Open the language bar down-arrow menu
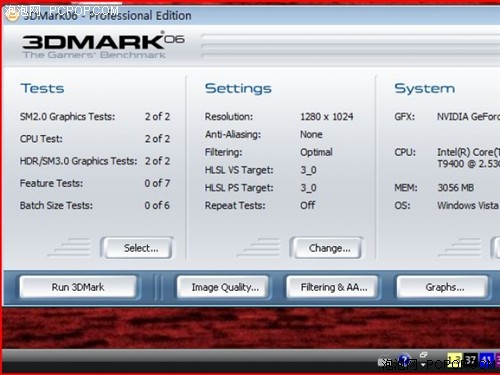This screenshot has width=500, height=375. click(x=423, y=365)
